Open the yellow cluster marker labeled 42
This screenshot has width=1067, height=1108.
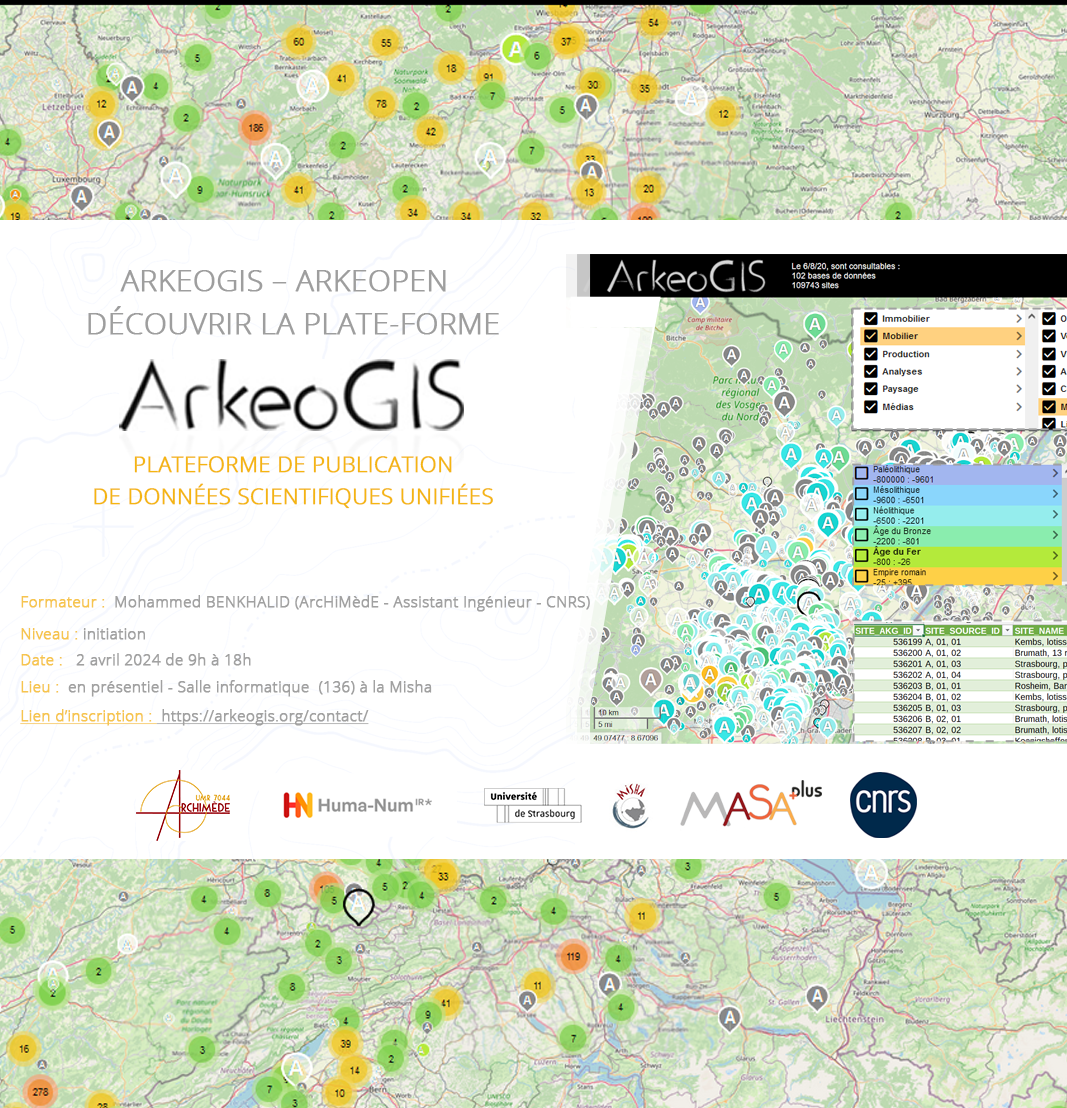[x=431, y=131]
